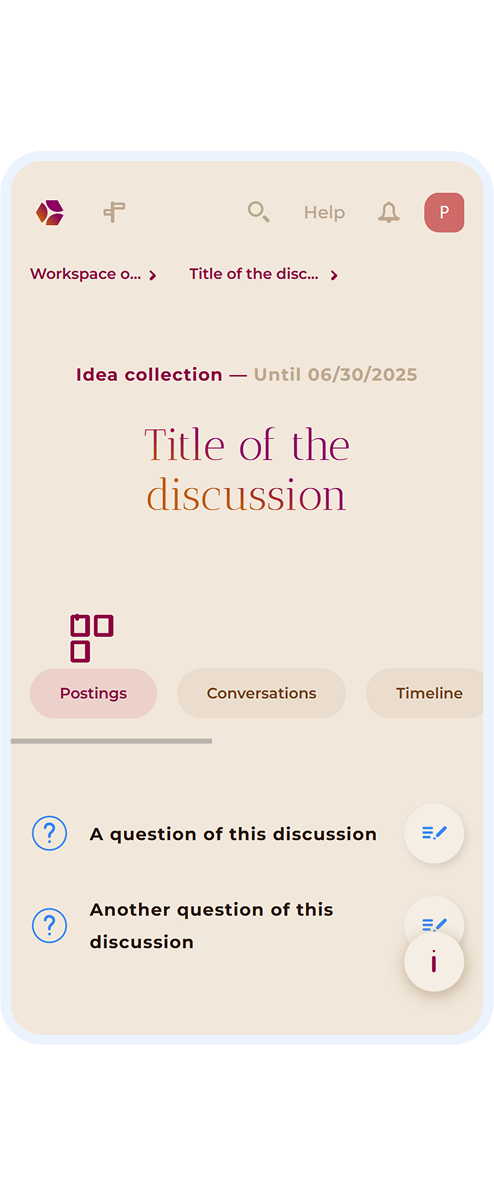Viewport: 494px width, 1195px height.
Task: Click question mark icon beside second question
Action: click(x=50, y=925)
